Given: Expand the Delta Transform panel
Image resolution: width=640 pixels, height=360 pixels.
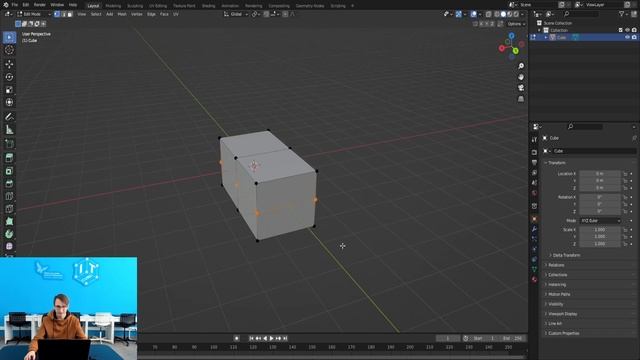Looking at the screenshot, I should pos(566,255).
